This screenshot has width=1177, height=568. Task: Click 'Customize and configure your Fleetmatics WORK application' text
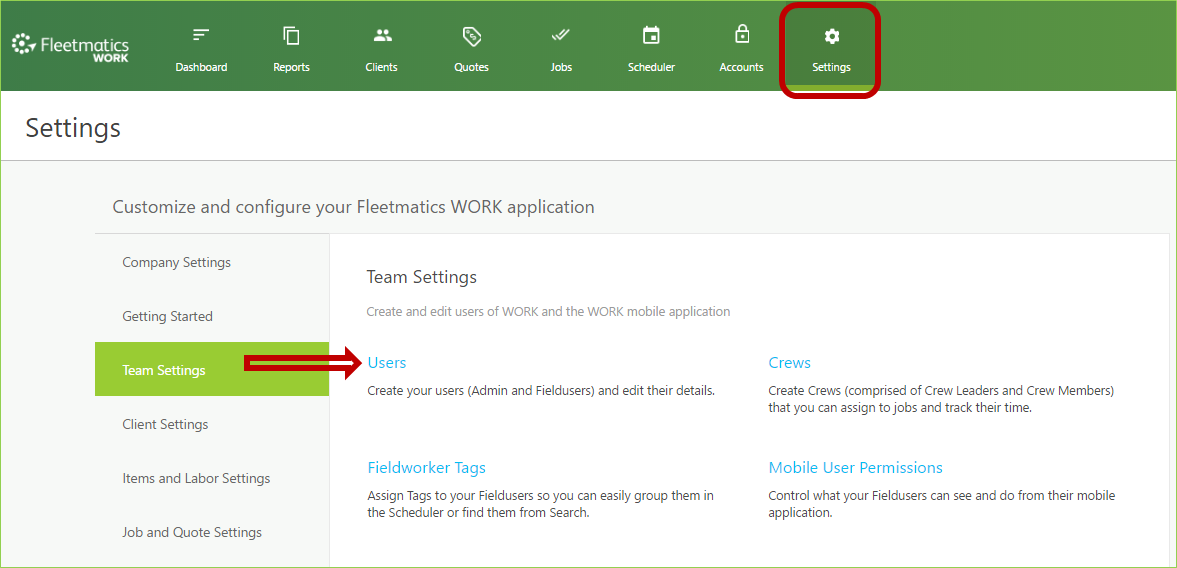tap(354, 207)
